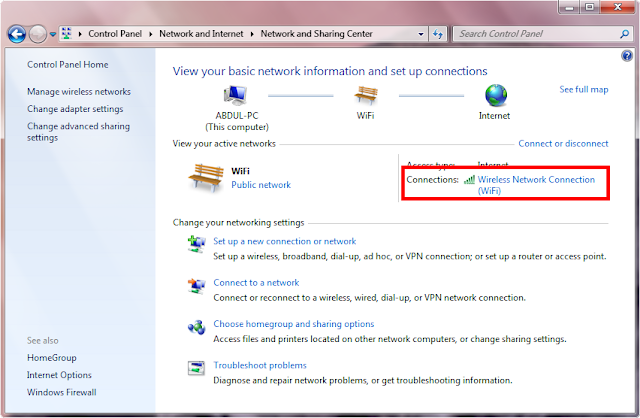
Task: Click the Internet globe icon
Action: [496, 96]
